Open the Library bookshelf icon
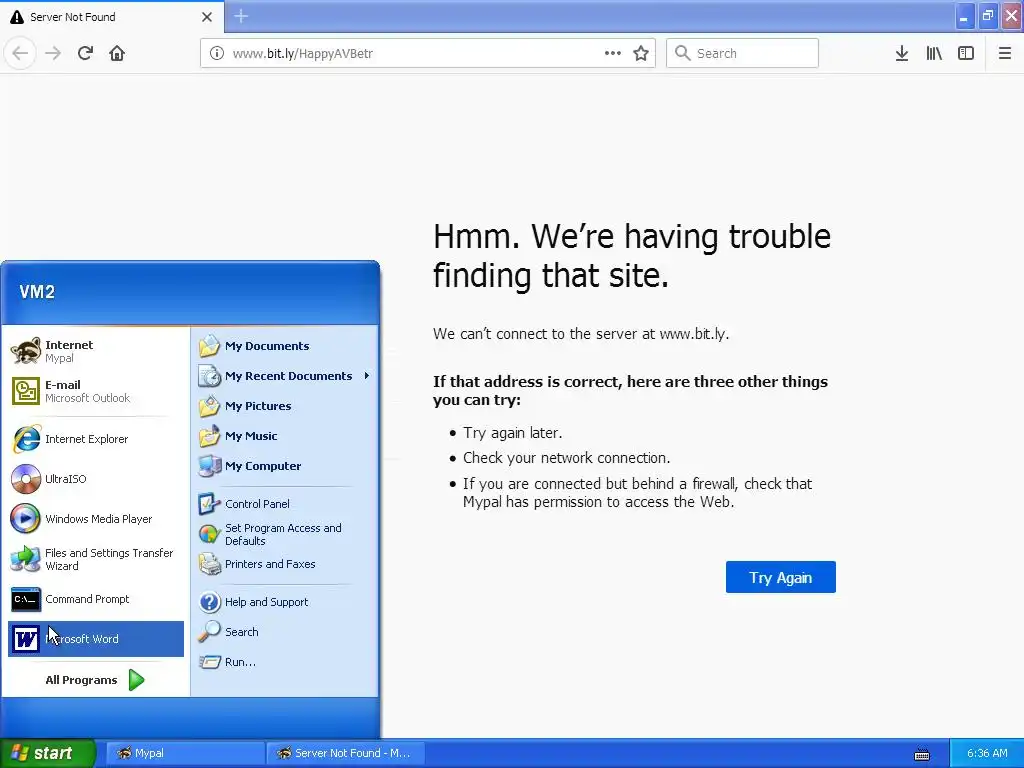This screenshot has height=768, width=1024. point(934,53)
